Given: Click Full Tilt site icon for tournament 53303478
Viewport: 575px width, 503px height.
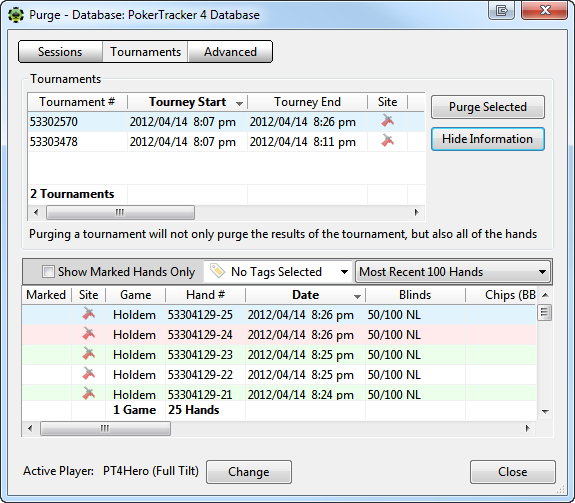Looking at the screenshot, I should click(388, 141).
